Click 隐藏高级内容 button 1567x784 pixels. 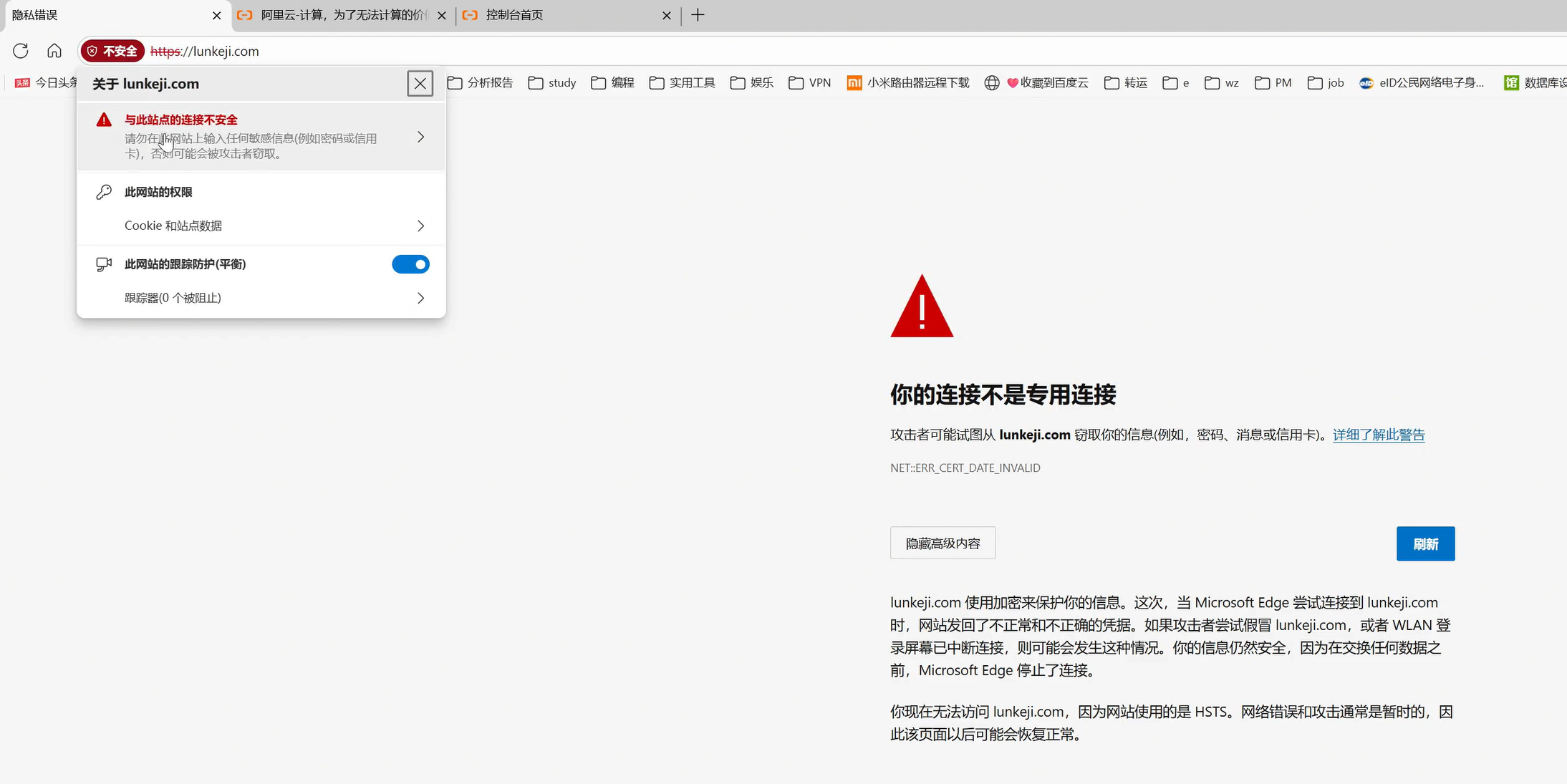point(942,543)
